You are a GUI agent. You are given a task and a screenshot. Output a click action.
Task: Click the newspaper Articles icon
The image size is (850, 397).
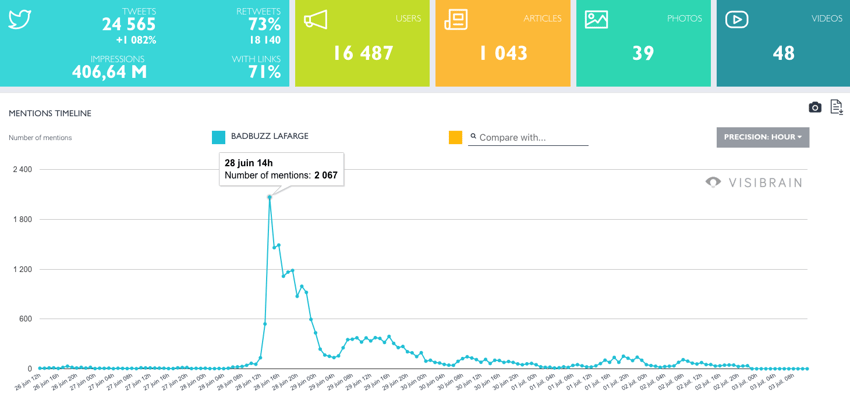[x=455, y=20]
